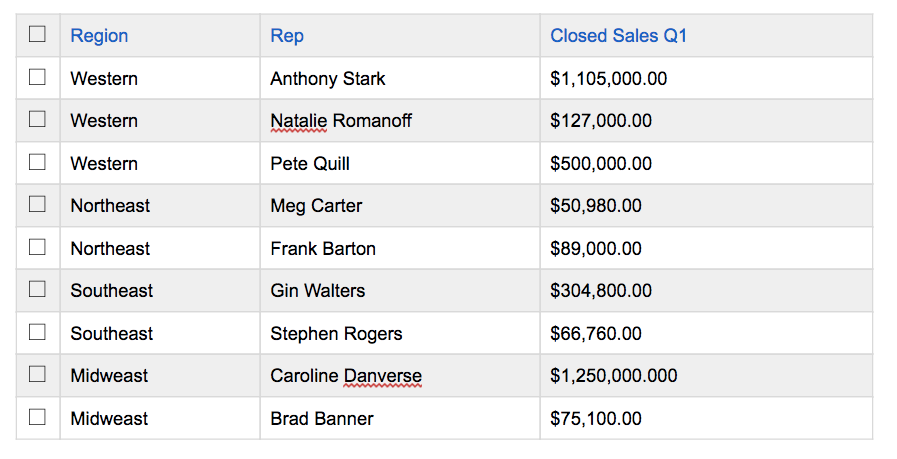Viewport: 897px width, 459px height.
Task: Click the $1,250,000.000 sales amount
Action: point(613,376)
